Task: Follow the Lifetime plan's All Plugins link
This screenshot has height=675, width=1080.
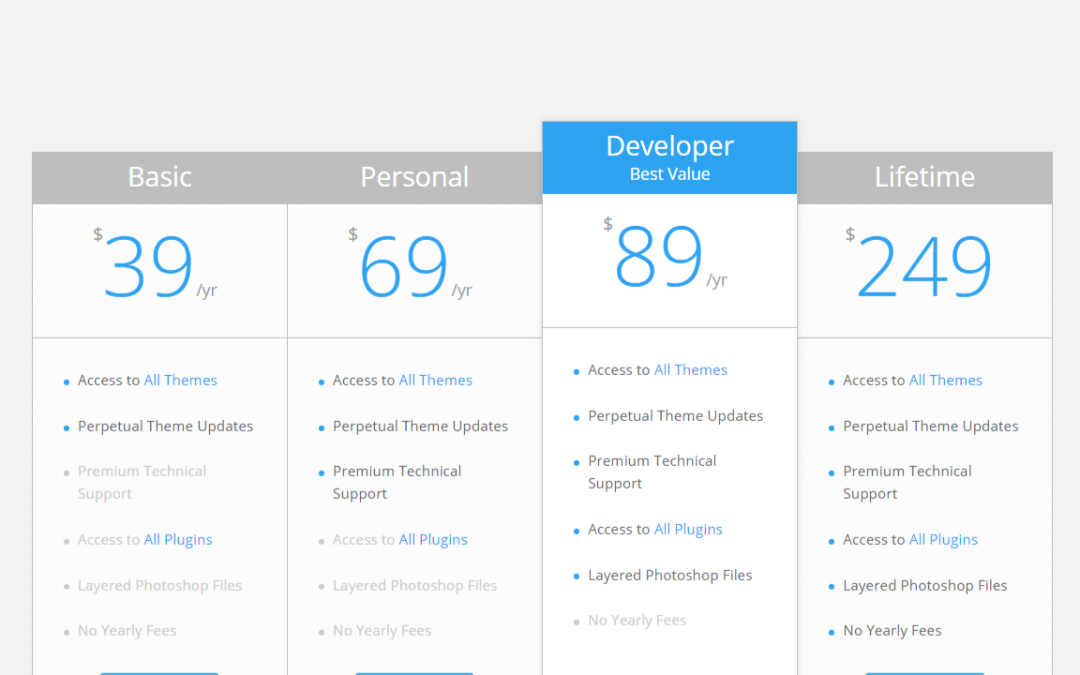Action: click(943, 540)
